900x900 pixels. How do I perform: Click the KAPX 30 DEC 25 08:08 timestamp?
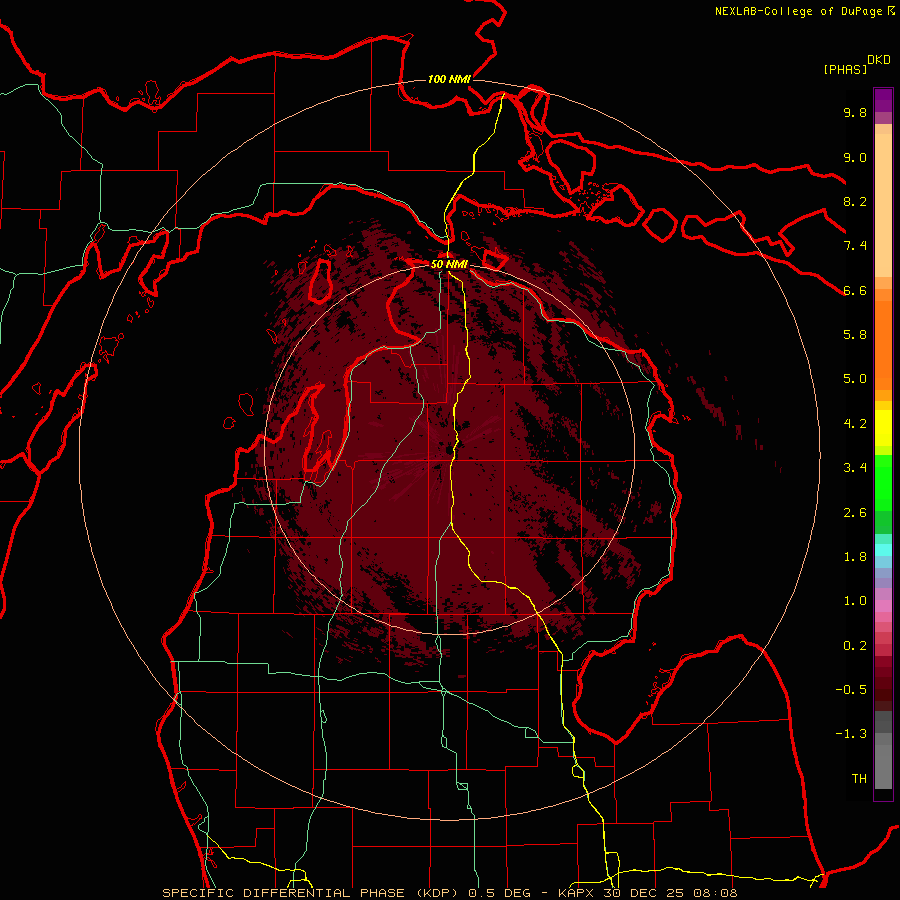[x=648, y=893]
